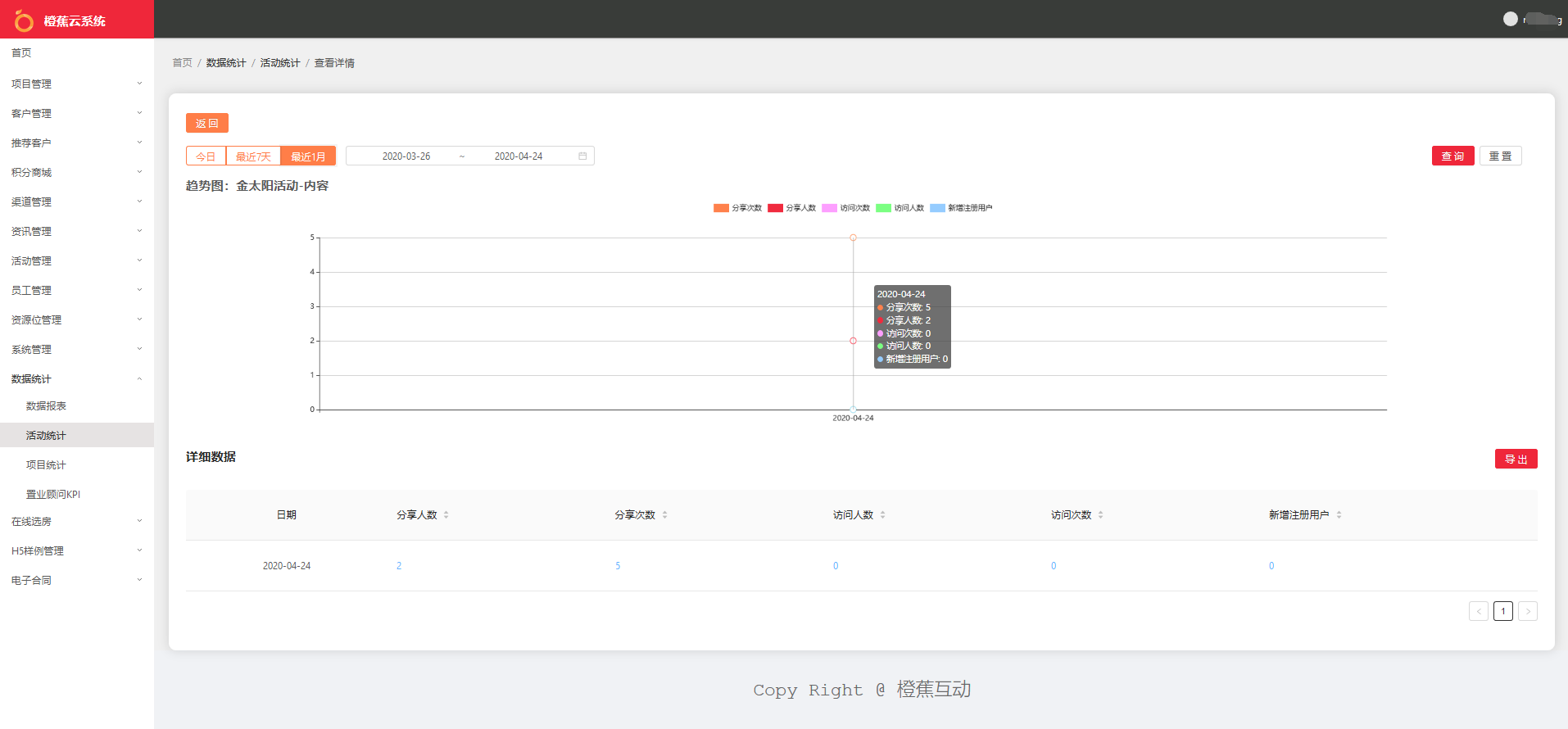
Task: Sort by 分享次数 column arrows
Action: click(664, 515)
